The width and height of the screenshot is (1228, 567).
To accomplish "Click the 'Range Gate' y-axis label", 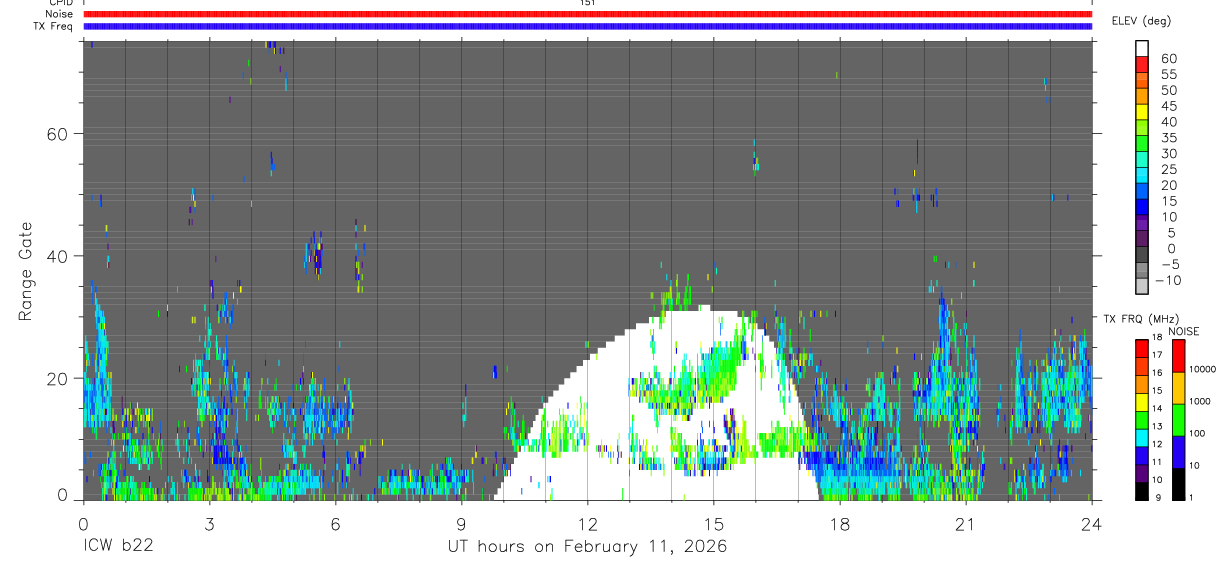I will click(x=27, y=271).
